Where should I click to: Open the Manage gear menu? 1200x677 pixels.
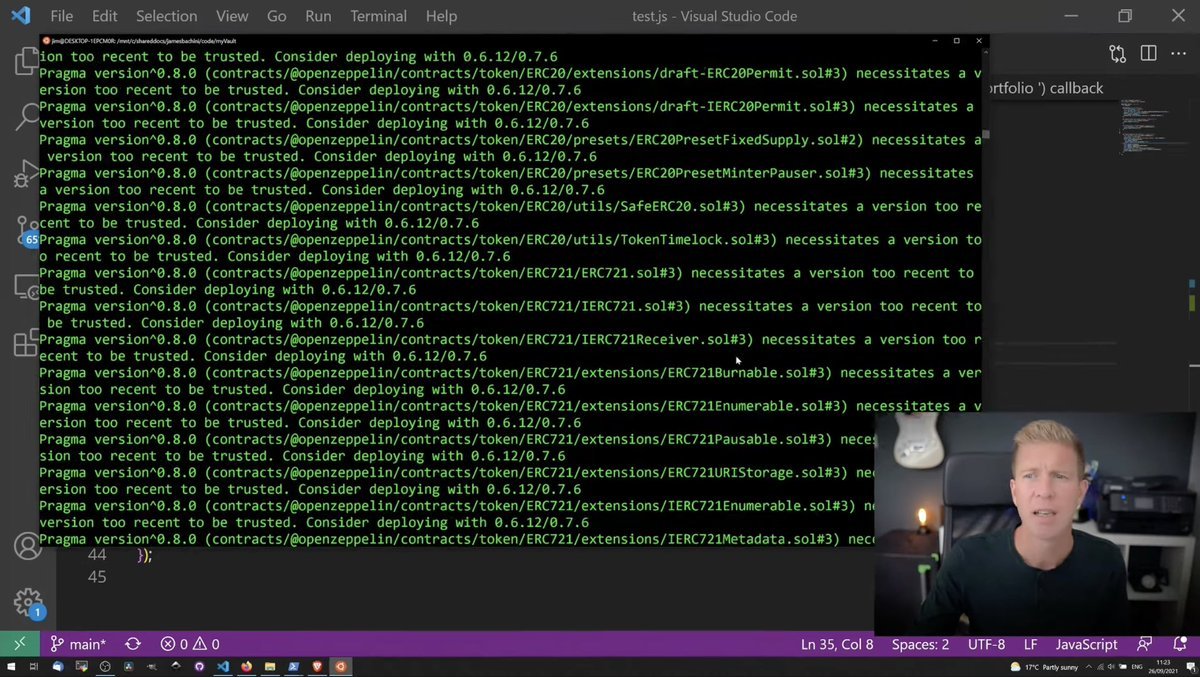pos(28,602)
